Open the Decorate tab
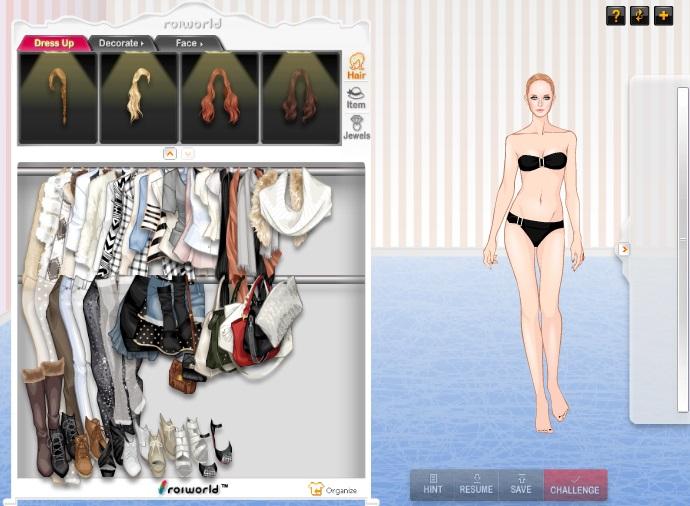Viewport: 690px width, 506px height. pos(120,43)
